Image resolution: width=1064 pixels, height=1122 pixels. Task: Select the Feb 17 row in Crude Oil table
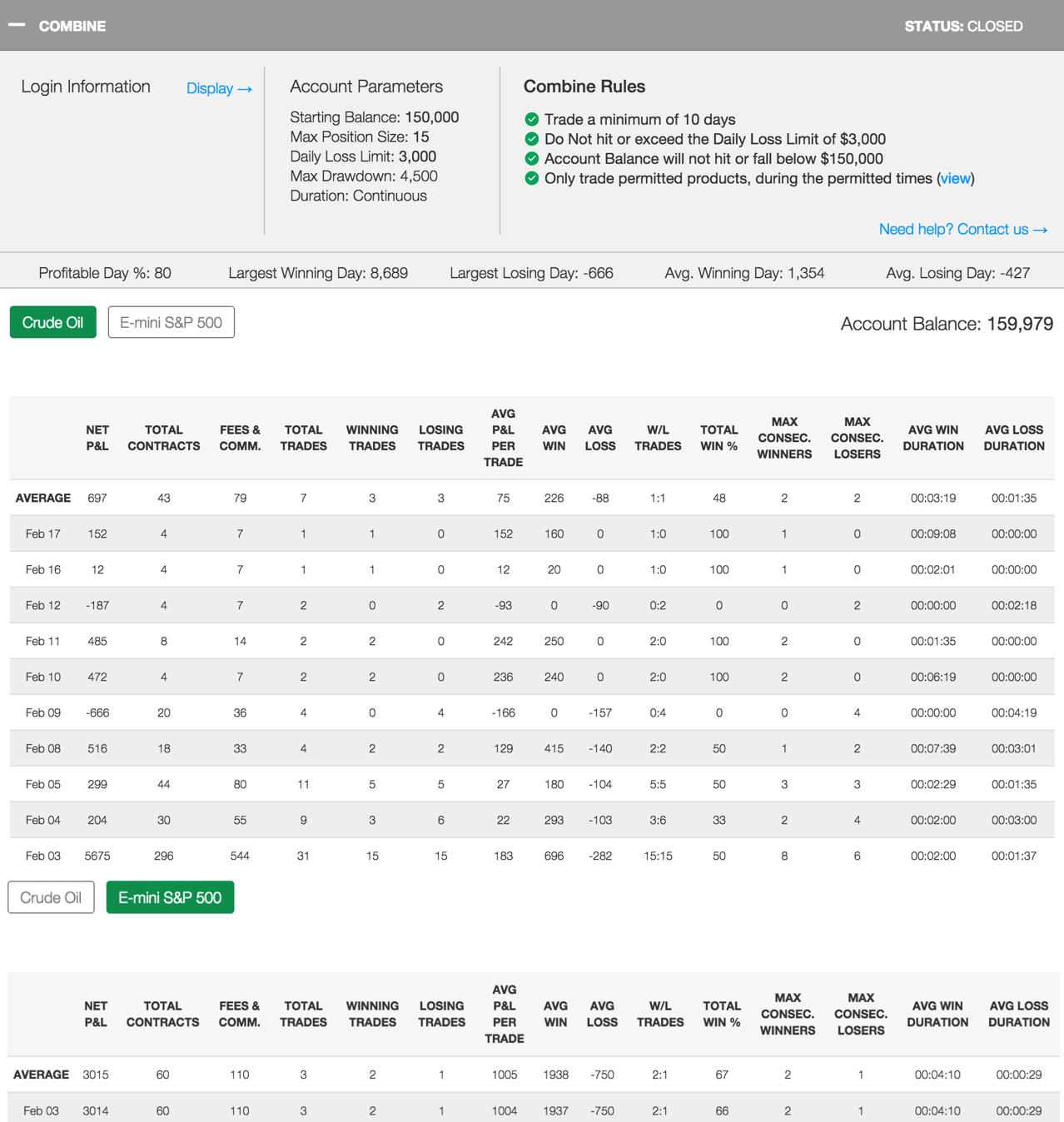pos(43,534)
